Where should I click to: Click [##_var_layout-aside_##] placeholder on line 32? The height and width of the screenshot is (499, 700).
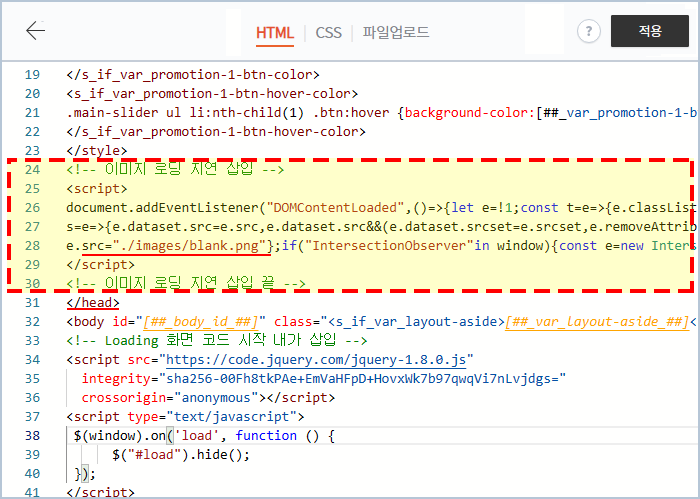click(597, 322)
